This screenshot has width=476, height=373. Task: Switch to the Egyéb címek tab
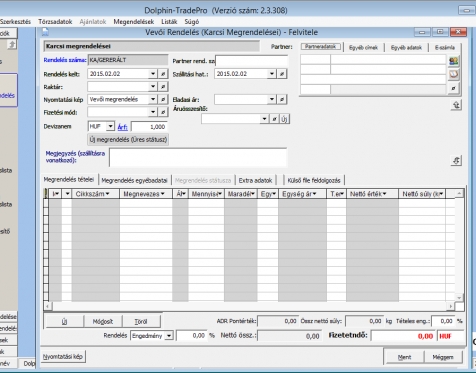[x=363, y=47]
